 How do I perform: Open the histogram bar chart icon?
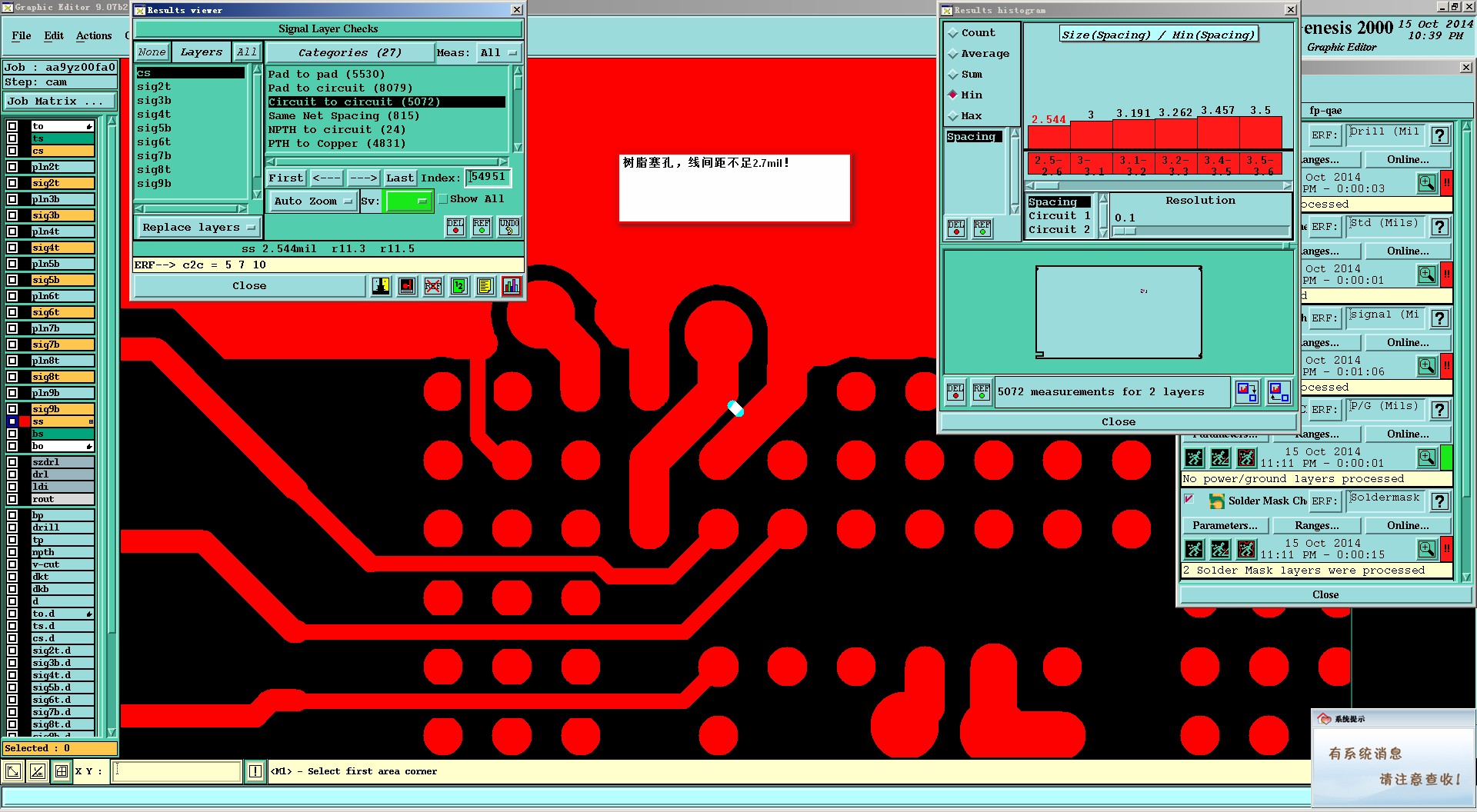512,286
